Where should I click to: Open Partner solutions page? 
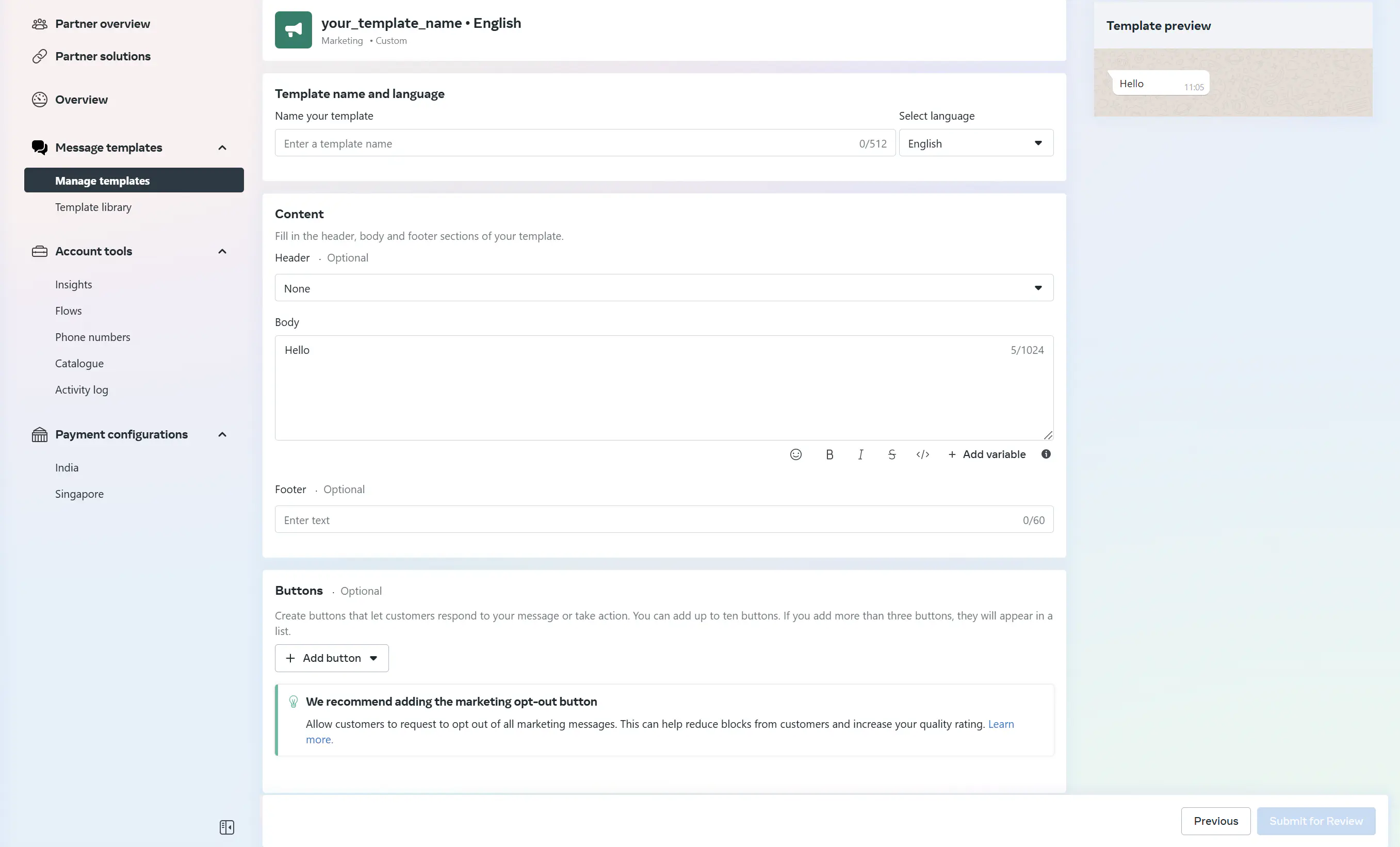tap(102, 56)
